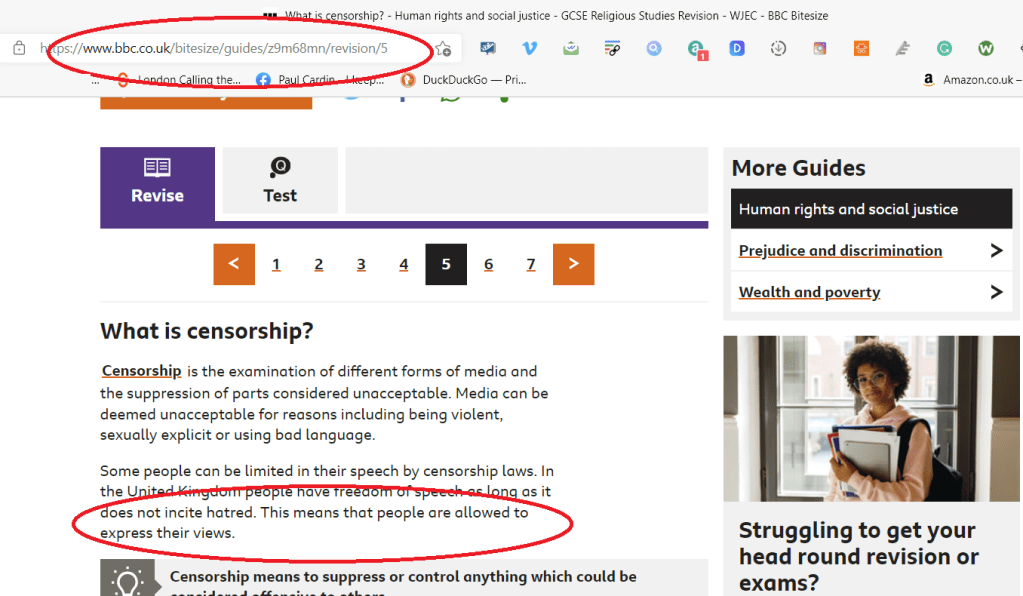Switch to the Test tab
Viewport: 1023px width, 596px height.
coord(280,182)
